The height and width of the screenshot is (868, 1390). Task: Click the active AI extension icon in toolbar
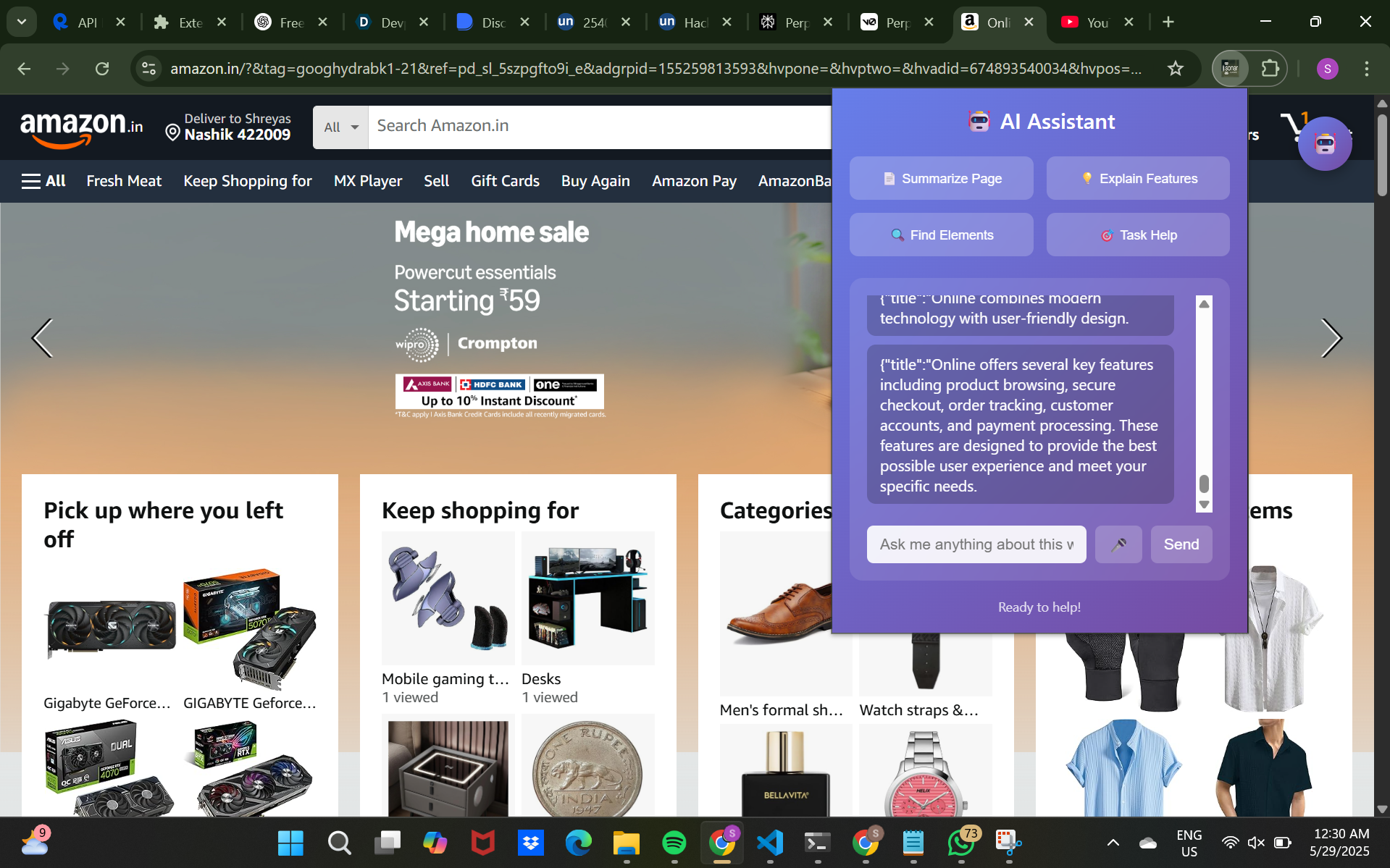pyautogui.click(x=1230, y=69)
